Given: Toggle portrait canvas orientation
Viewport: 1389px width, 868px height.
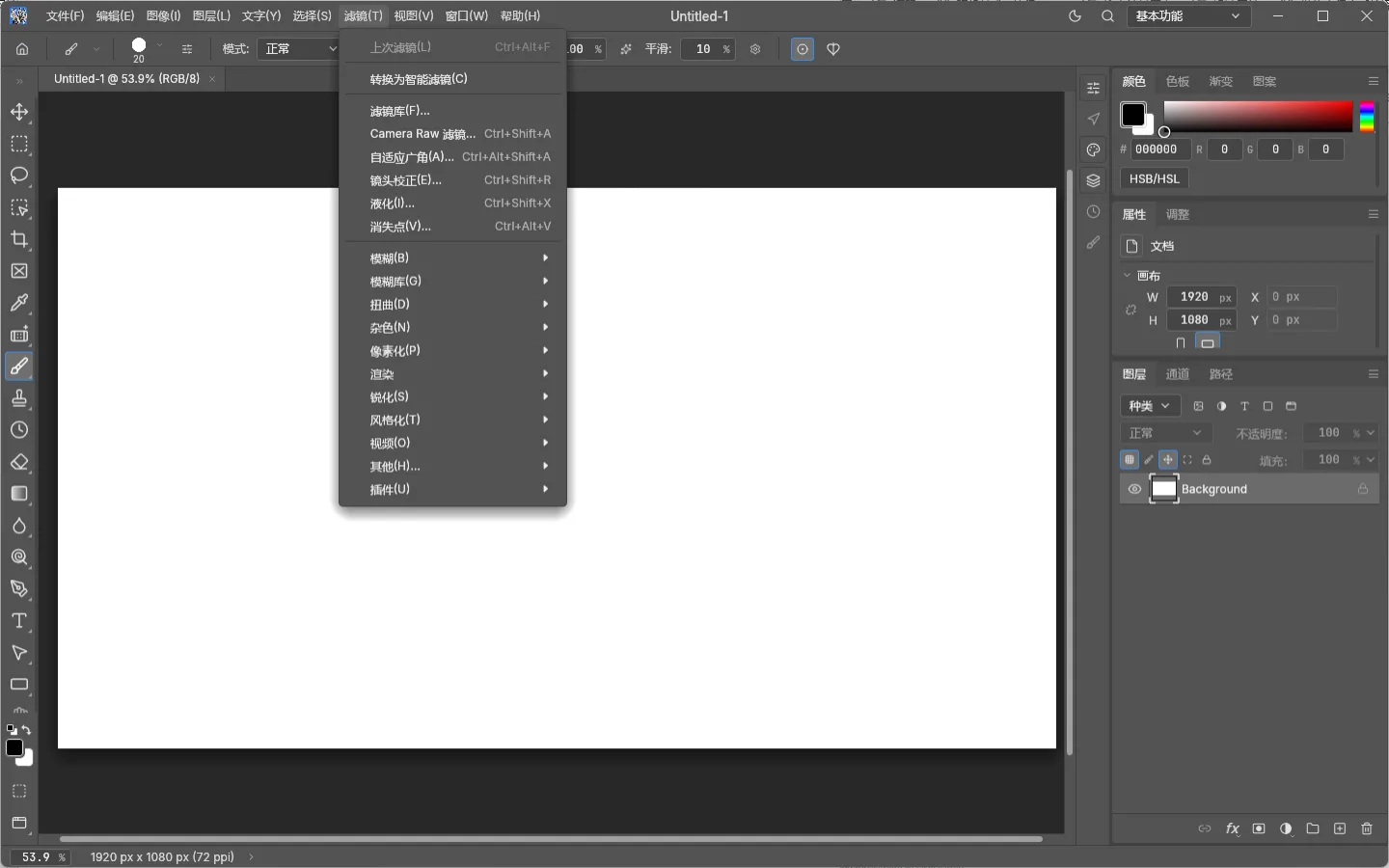Looking at the screenshot, I should (x=1181, y=342).
